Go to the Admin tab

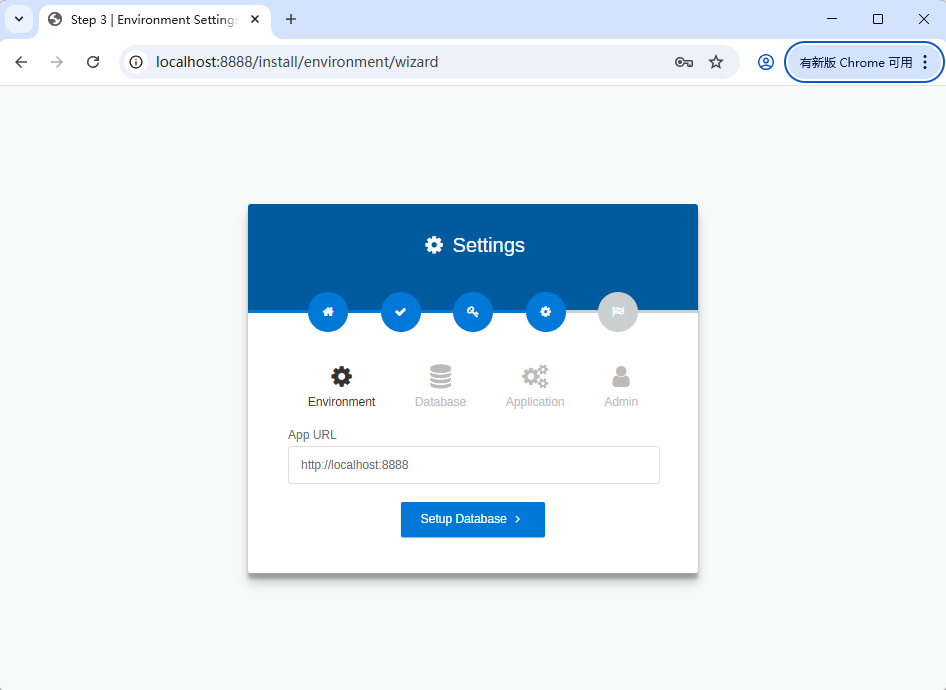[621, 387]
